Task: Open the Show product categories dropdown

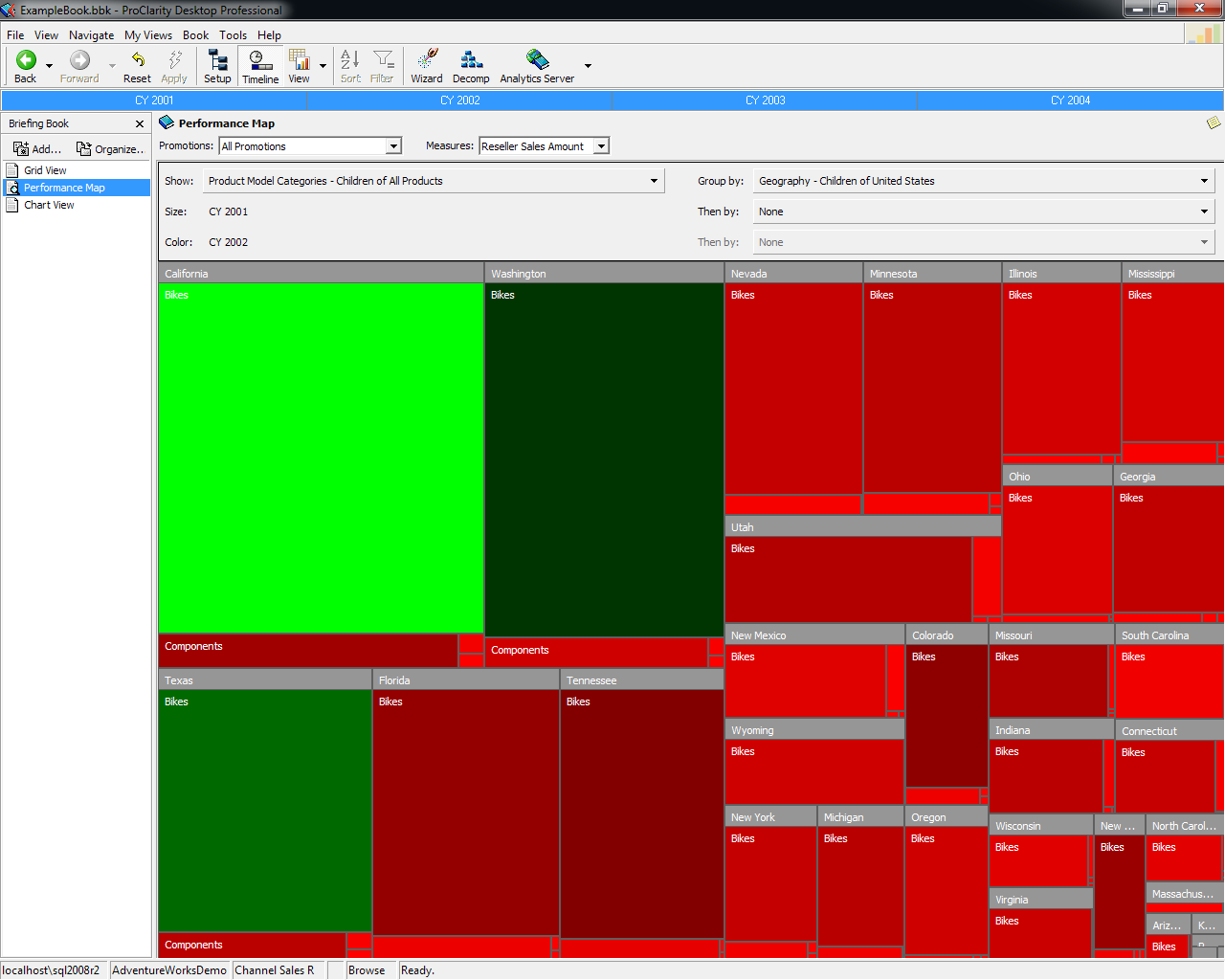Action: (654, 181)
